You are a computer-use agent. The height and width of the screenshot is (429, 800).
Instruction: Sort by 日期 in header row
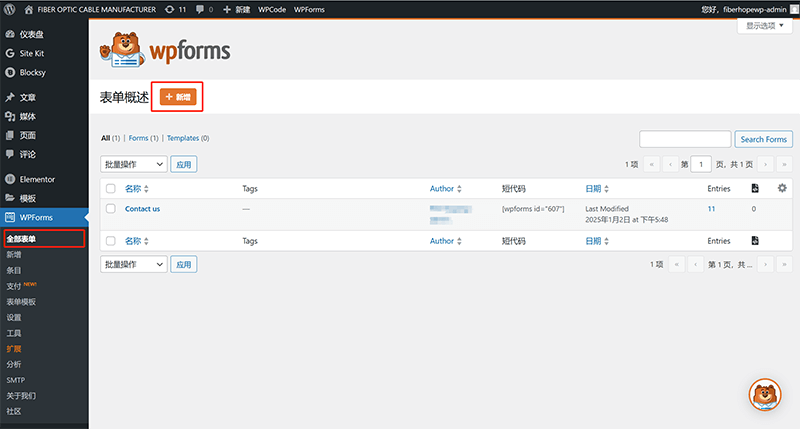(x=597, y=188)
